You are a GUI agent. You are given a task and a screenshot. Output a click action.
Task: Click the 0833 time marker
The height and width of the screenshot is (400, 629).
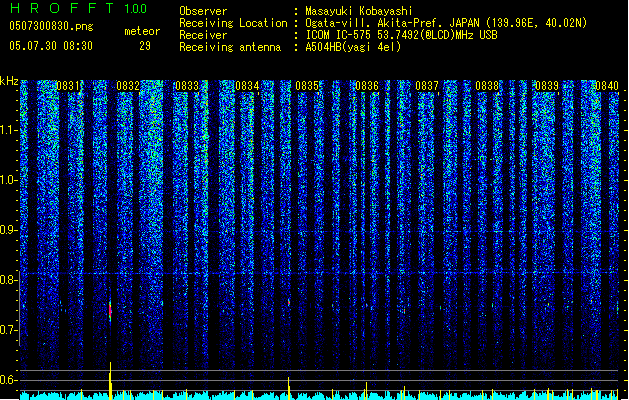pos(187,86)
